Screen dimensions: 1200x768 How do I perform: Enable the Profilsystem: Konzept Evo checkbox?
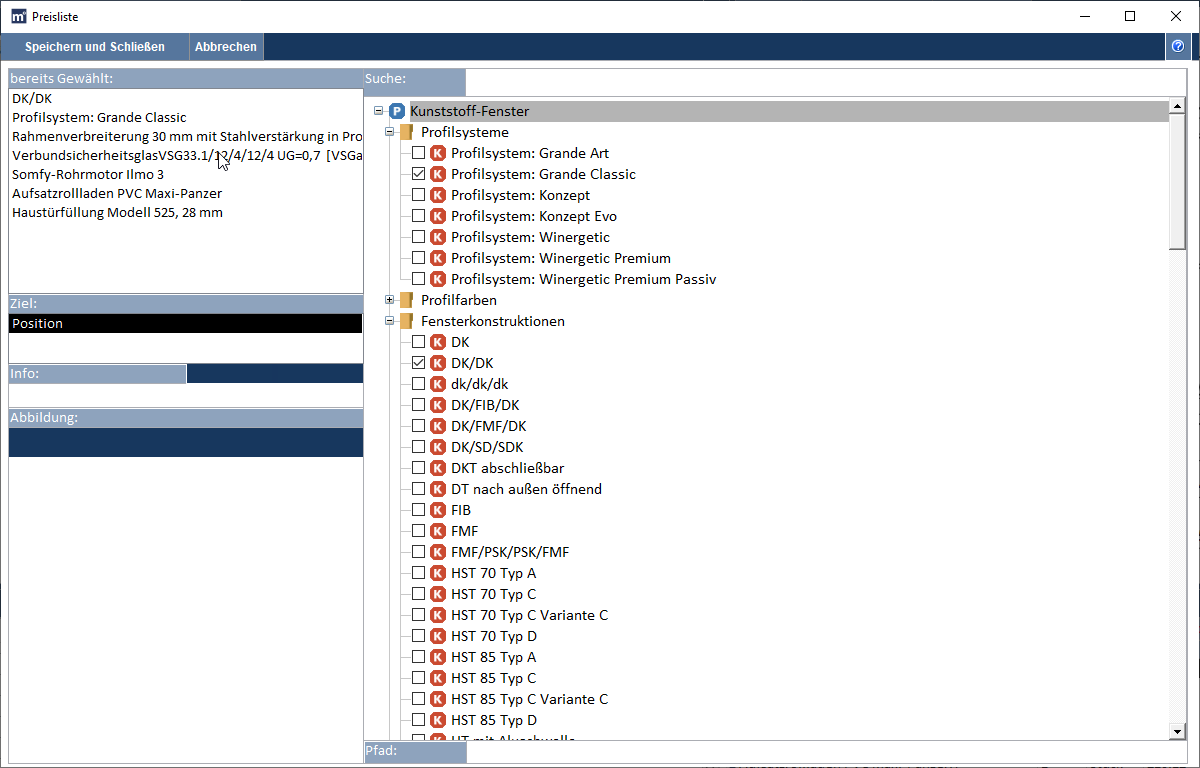(419, 217)
